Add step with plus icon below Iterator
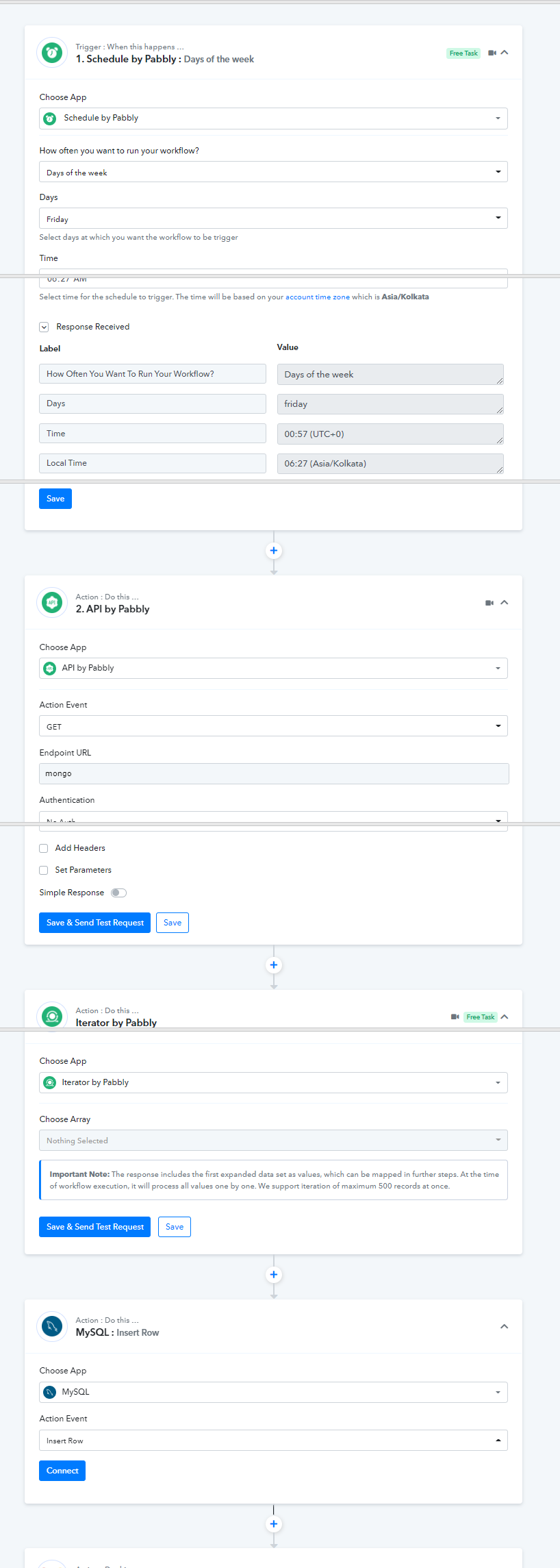560x1568 pixels. tap(274, 1275)
